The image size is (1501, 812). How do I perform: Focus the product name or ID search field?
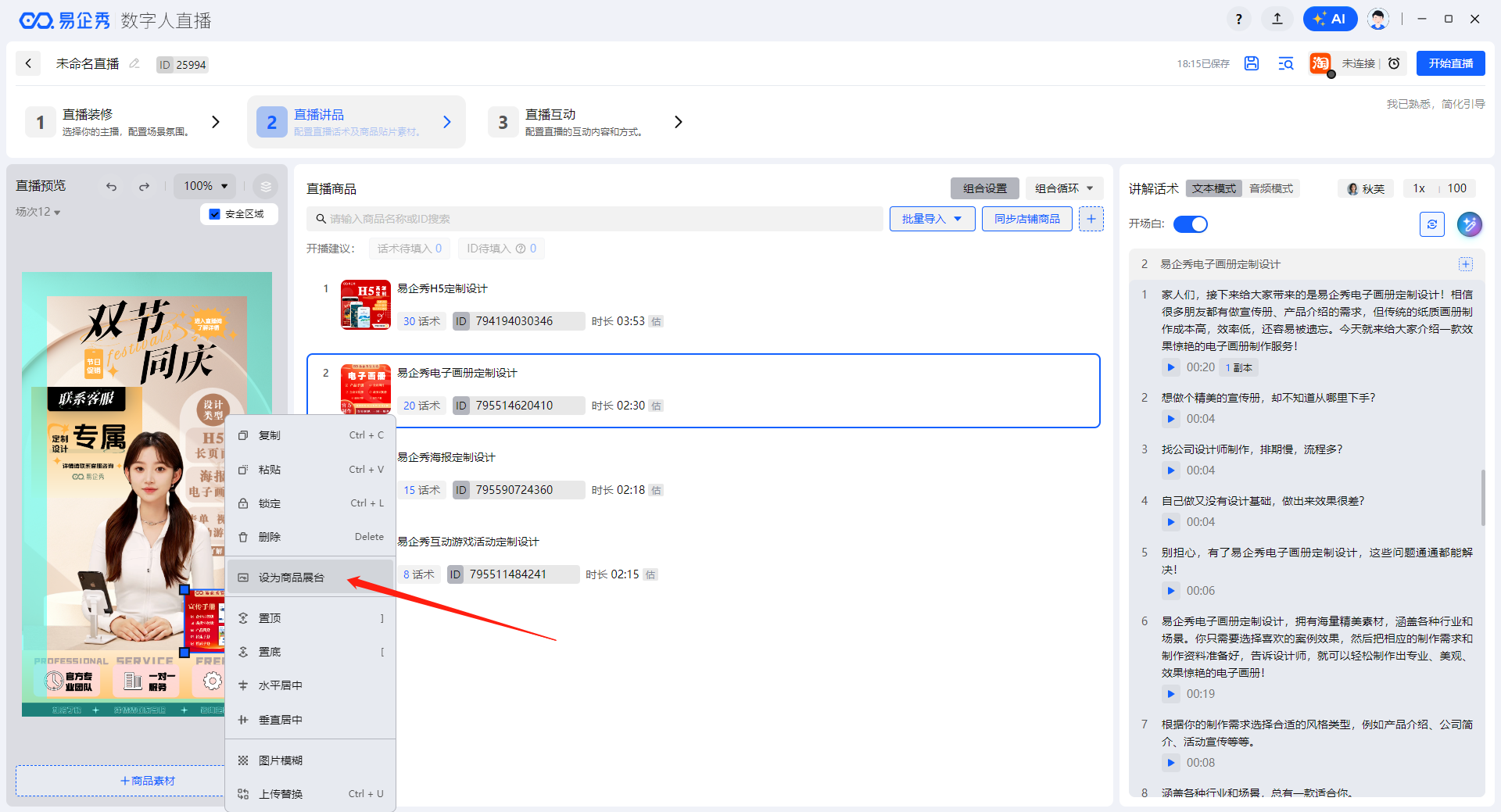595,219
